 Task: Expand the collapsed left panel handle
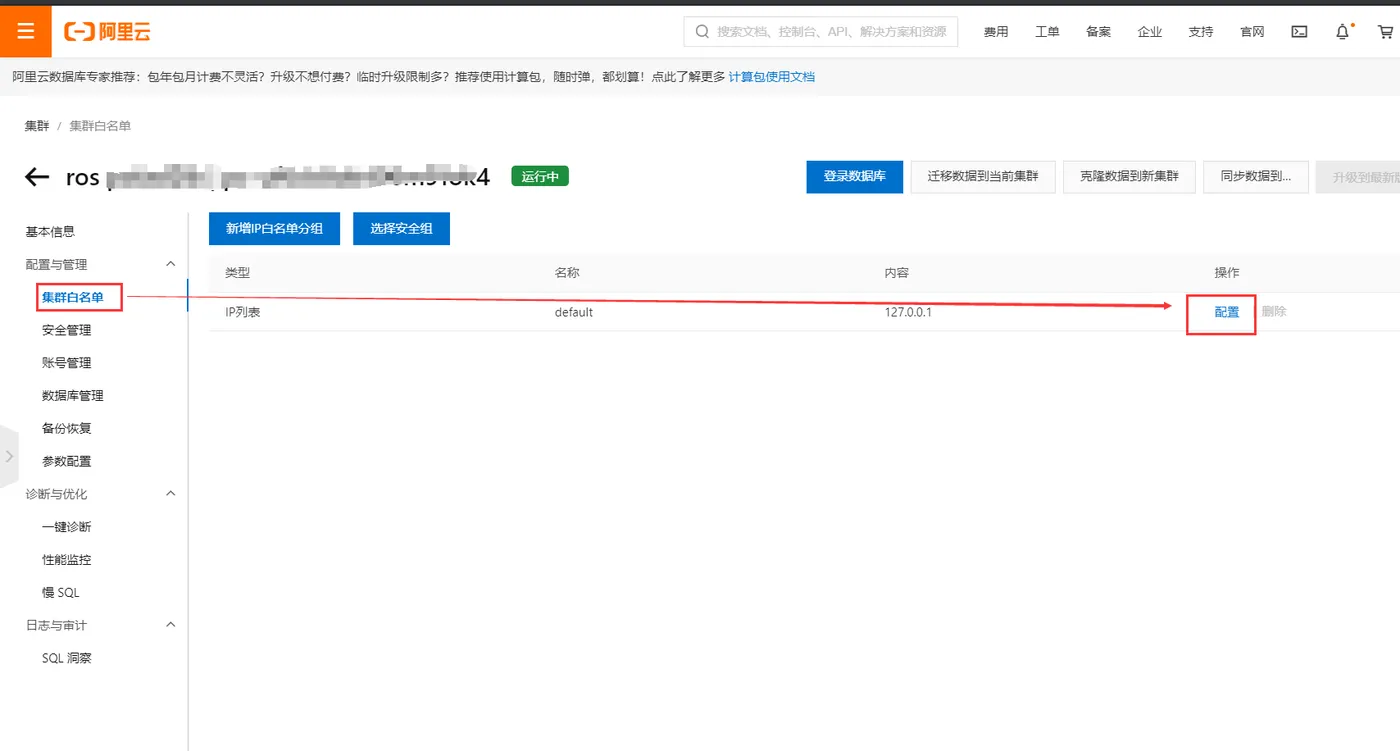pos(9,456)
